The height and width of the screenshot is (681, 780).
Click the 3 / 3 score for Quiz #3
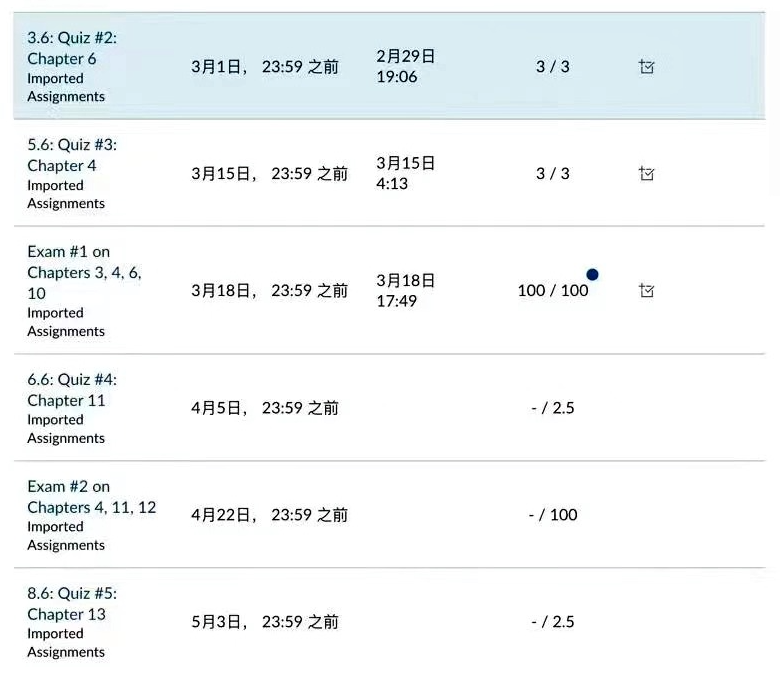553,174
